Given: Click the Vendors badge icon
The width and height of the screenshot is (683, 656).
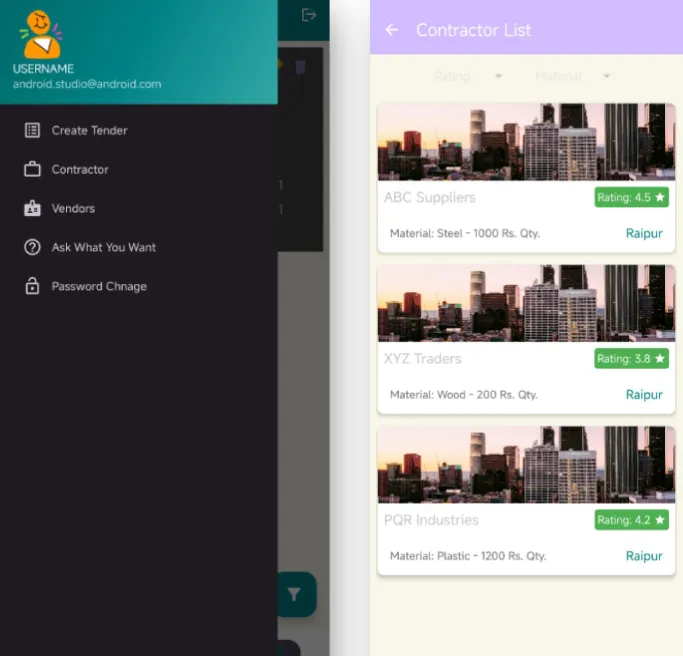Looking at the screenshot, I should click(32, 208).
